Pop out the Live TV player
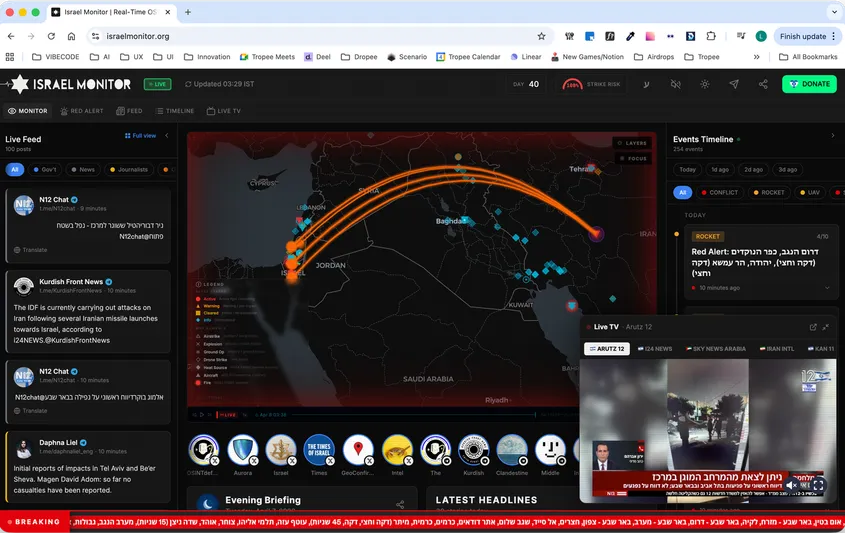The width and height of the screenshot is (845, 533). tap(813, 327)
